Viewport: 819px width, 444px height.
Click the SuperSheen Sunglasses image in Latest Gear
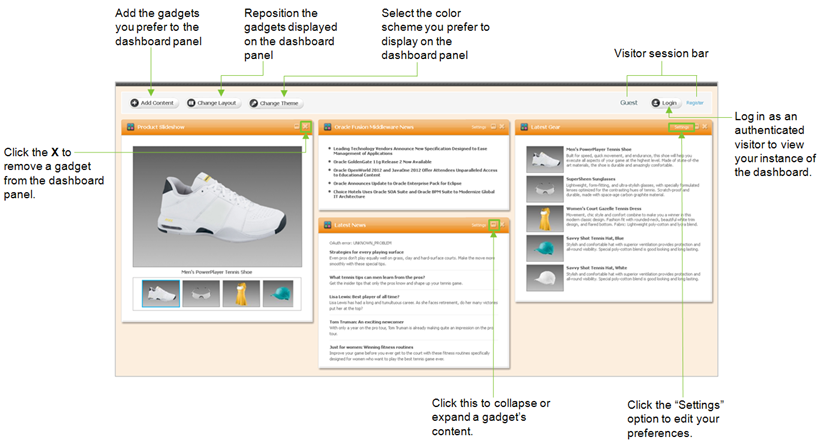click(x=545, y=189)
